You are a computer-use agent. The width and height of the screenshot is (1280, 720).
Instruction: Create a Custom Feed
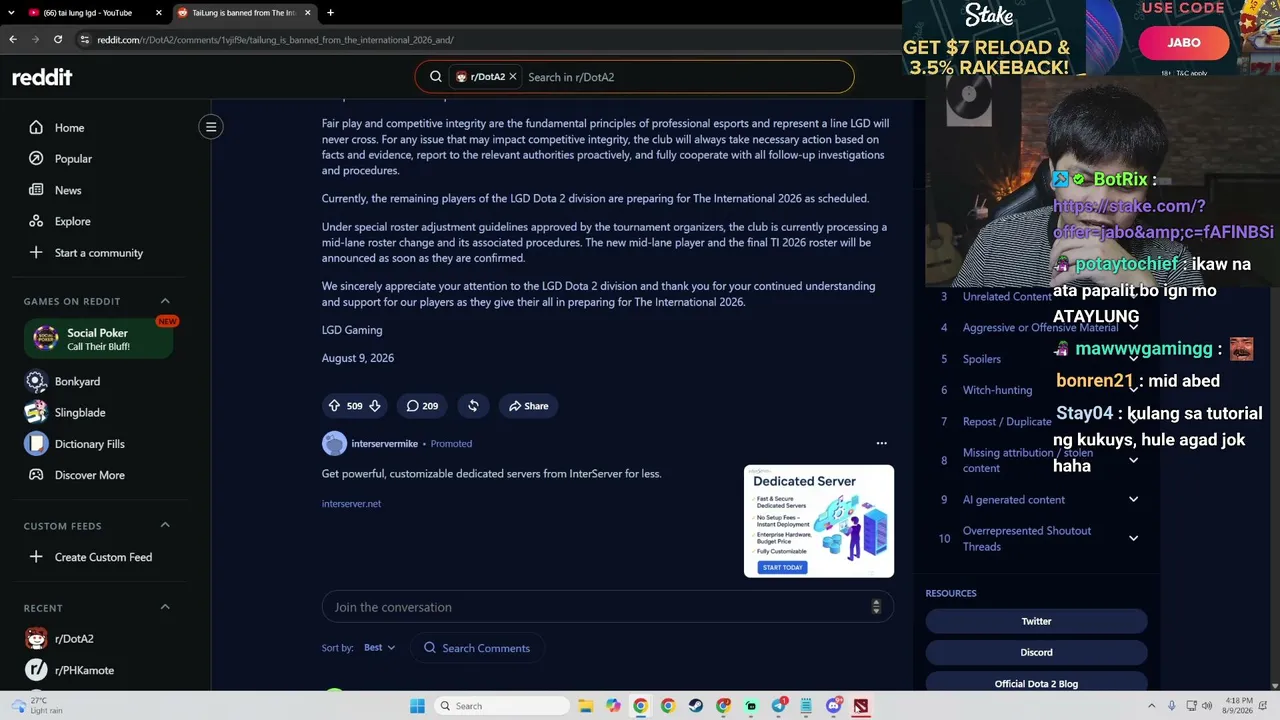tap(105, 557)
